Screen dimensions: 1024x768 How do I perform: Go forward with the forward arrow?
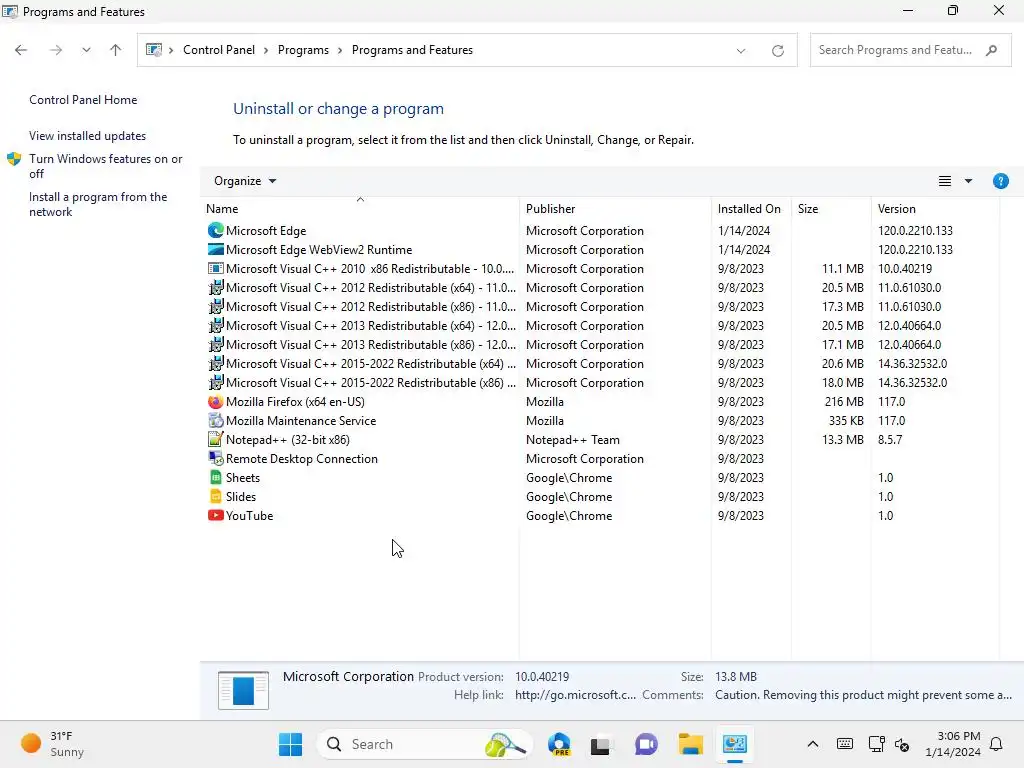[x=56, y=50]
